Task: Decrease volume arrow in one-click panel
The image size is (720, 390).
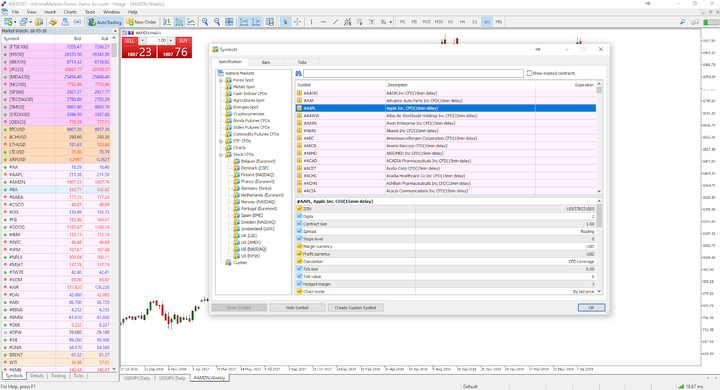Action: [142, 41]
